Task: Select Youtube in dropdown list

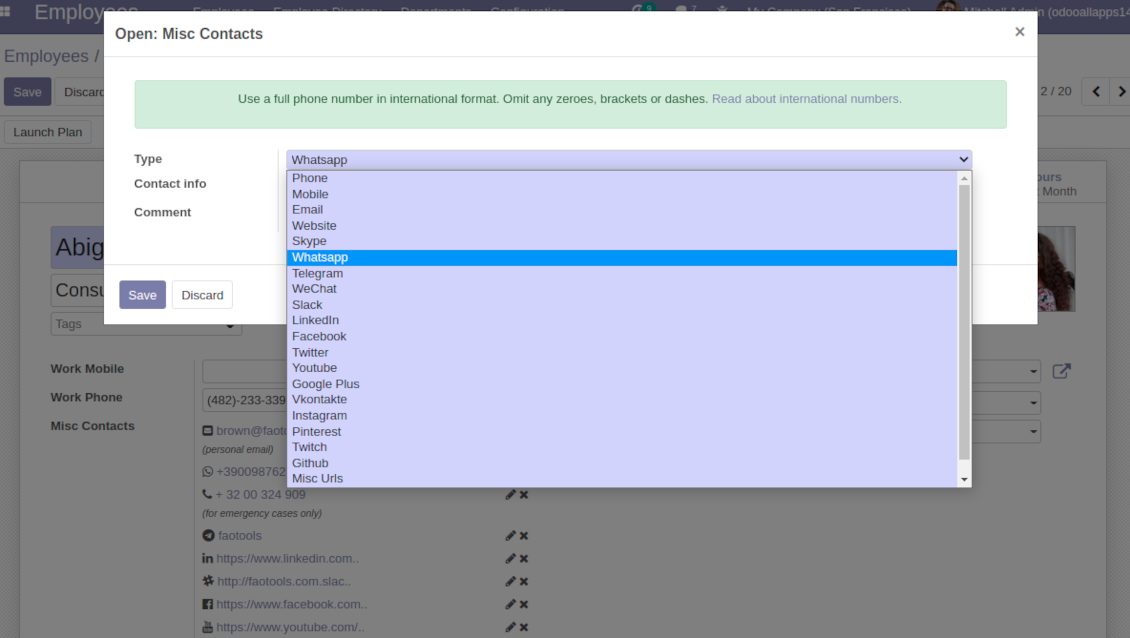Action: [x=622, y=368]
